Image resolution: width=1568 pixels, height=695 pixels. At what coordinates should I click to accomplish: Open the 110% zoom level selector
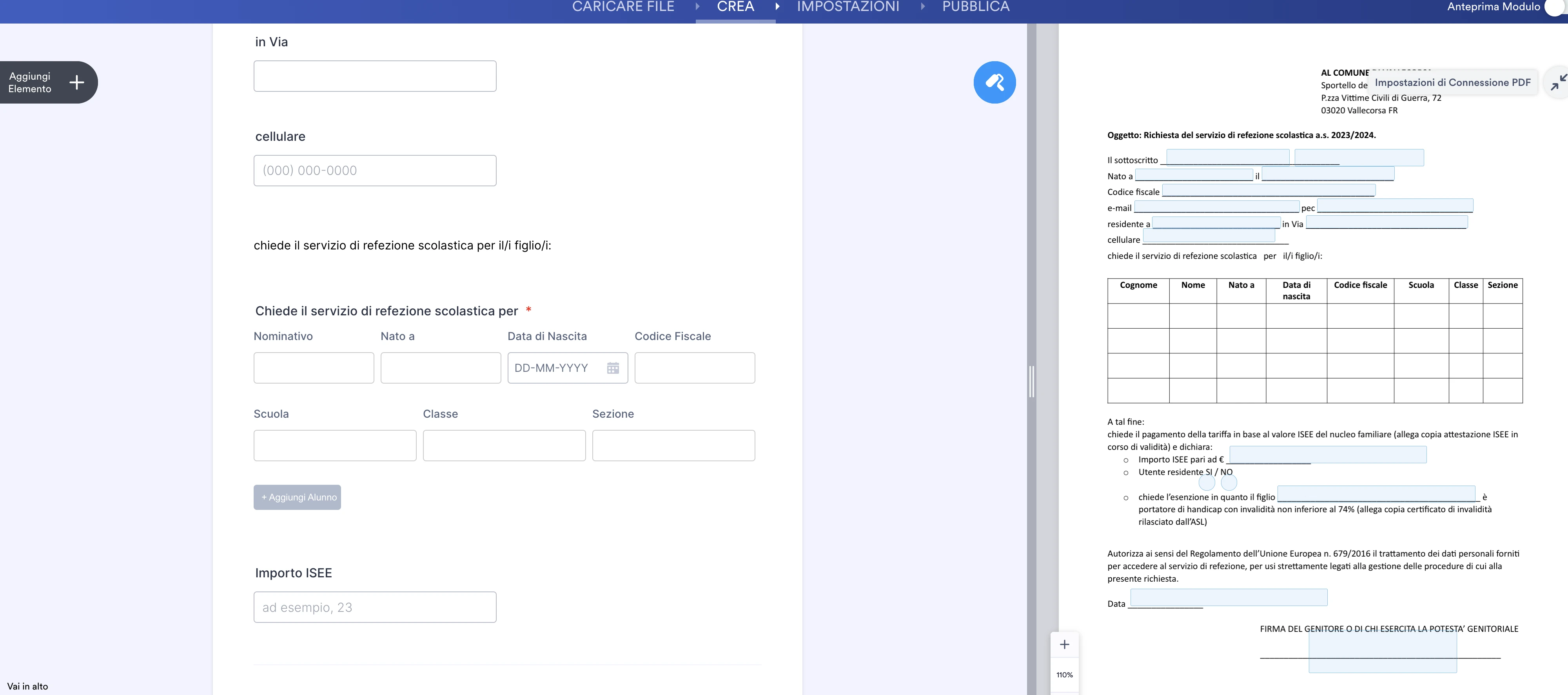click(x=1065, y=674)
